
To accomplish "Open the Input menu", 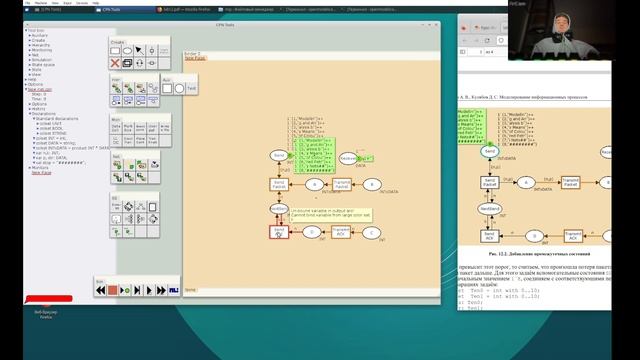I will coord(67,3).
